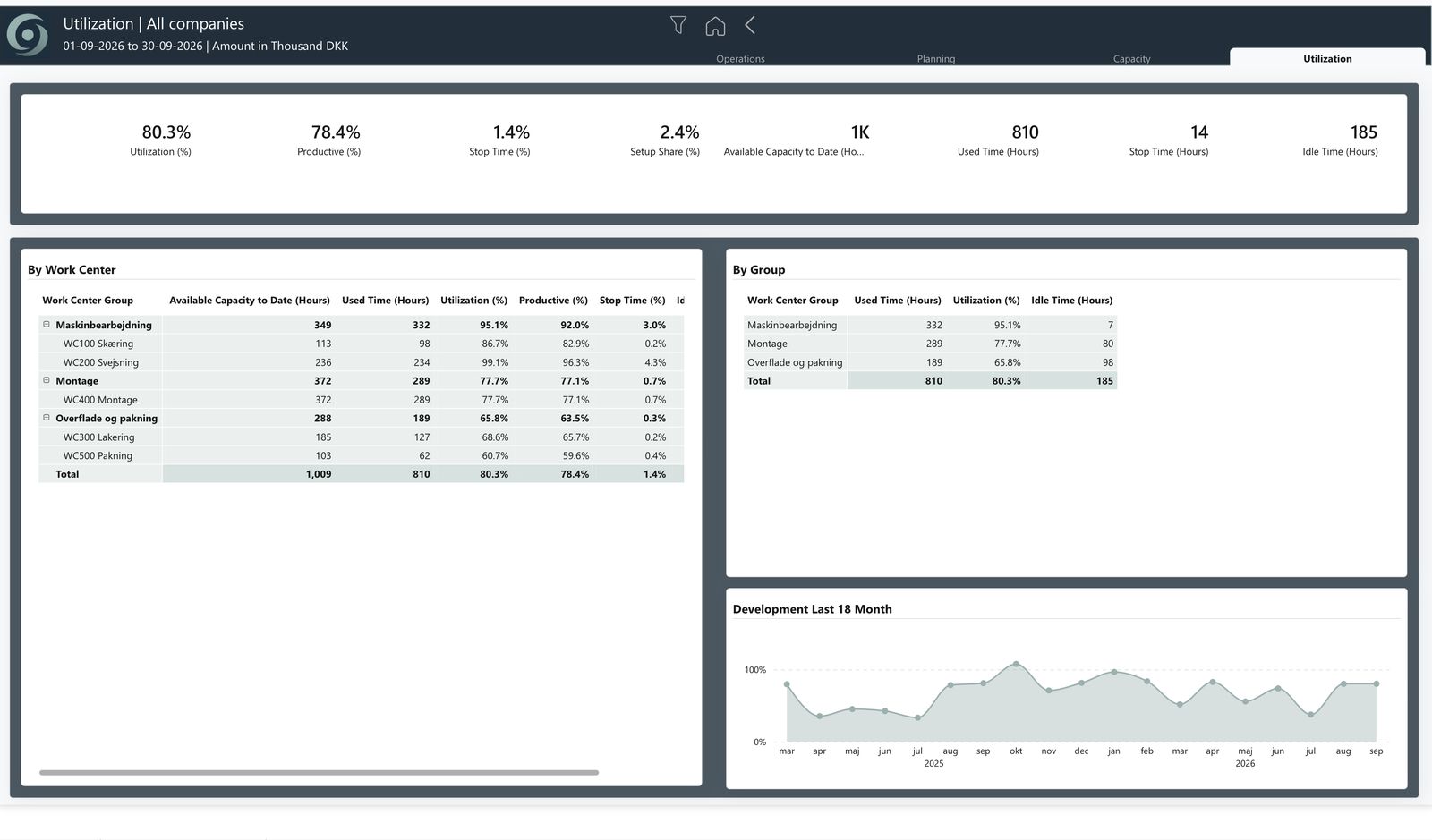
Task: Click the 14 Stop Time Hours KPI
Action: tap(1169, 140)
